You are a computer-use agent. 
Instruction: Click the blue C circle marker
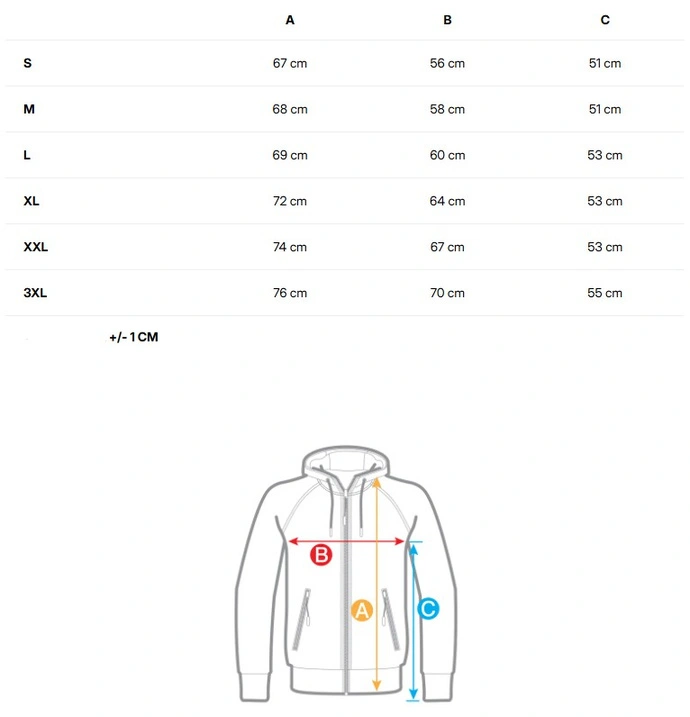point(428,609)
